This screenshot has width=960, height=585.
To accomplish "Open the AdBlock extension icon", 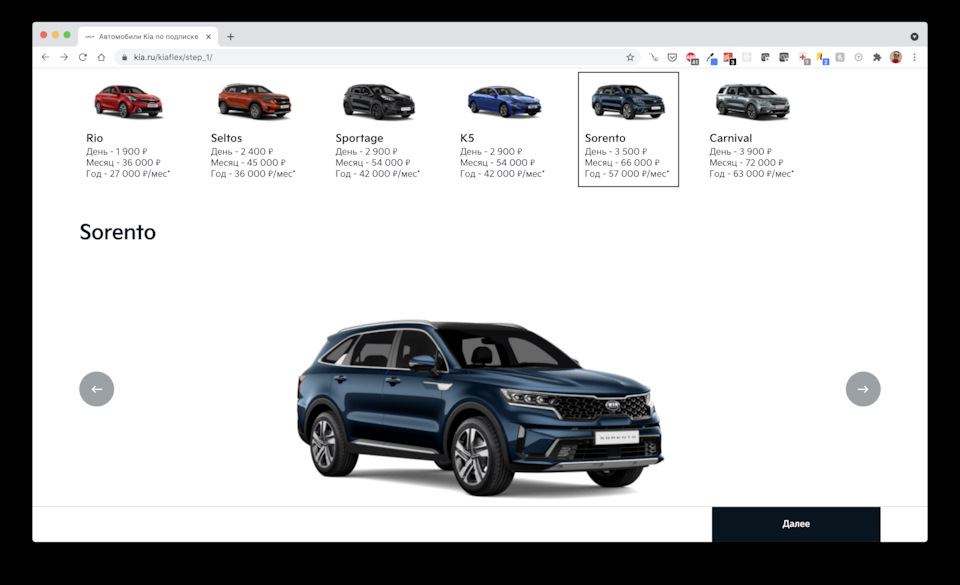I will coord(692,58).
